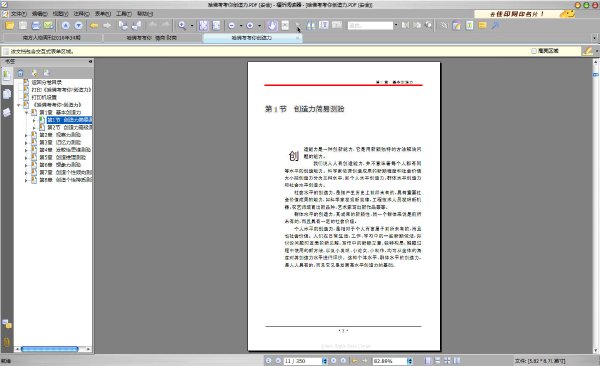Select the highlighted 第1节 bookmark
The image size is (600, 366).
click(x=69, y=120)
